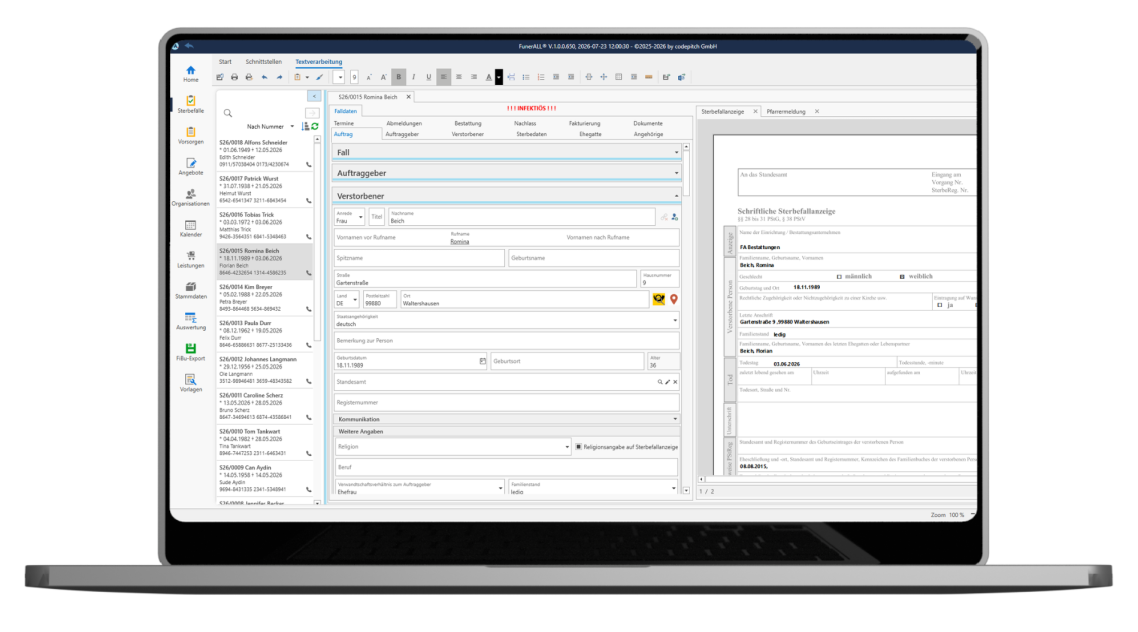
Task: Open Leistungen in the sidebar
Action: point(190,260)
